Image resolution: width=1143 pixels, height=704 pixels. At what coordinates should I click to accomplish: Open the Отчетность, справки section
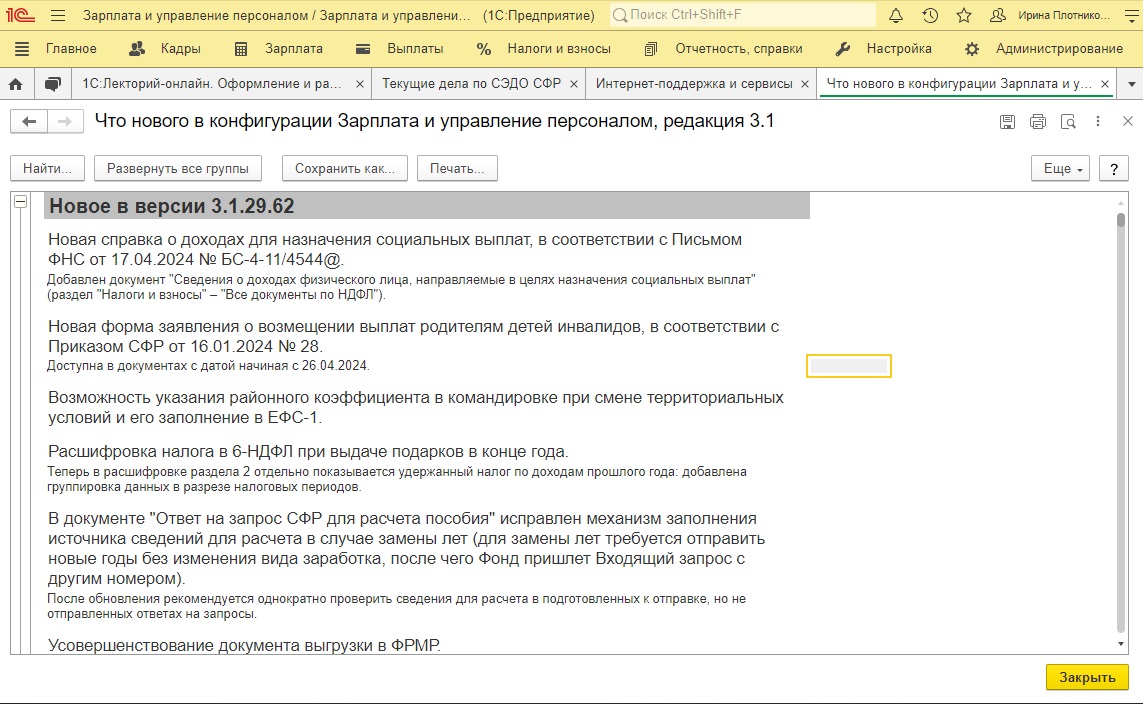coord(738,49)
